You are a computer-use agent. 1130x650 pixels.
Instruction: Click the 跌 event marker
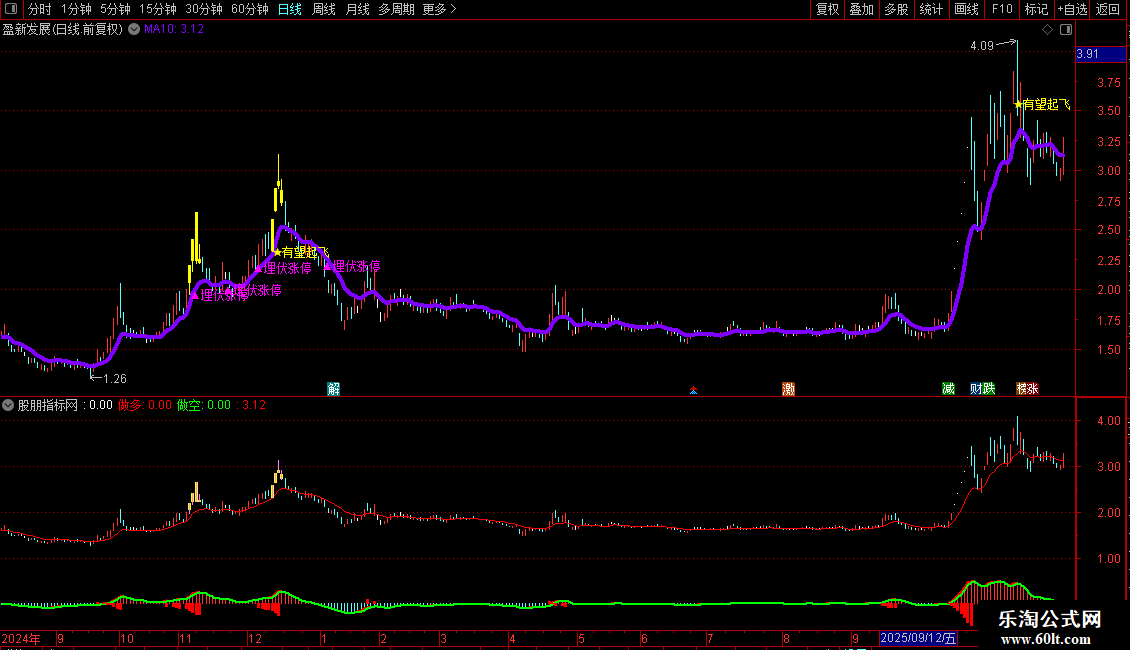(x=989, y=388)
